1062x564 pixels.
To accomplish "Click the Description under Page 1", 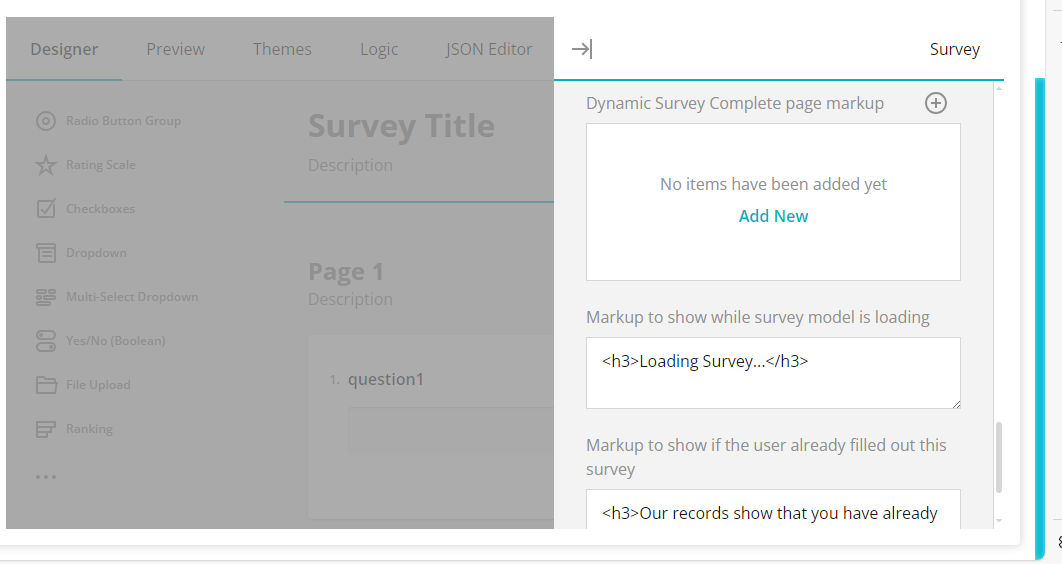I will pyautogui.click(x=350, y=299).
